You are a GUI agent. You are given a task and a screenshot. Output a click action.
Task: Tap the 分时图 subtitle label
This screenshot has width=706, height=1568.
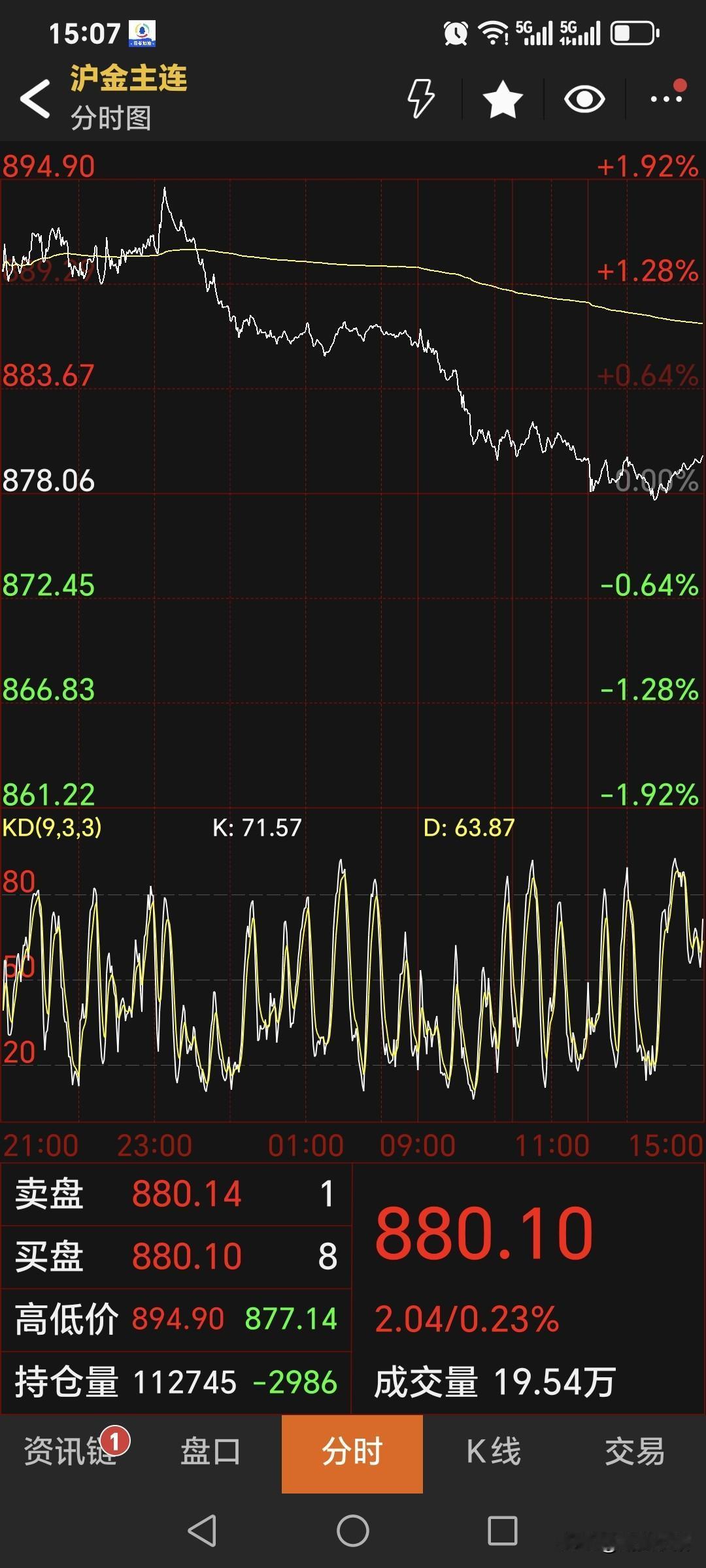[111, 118]
